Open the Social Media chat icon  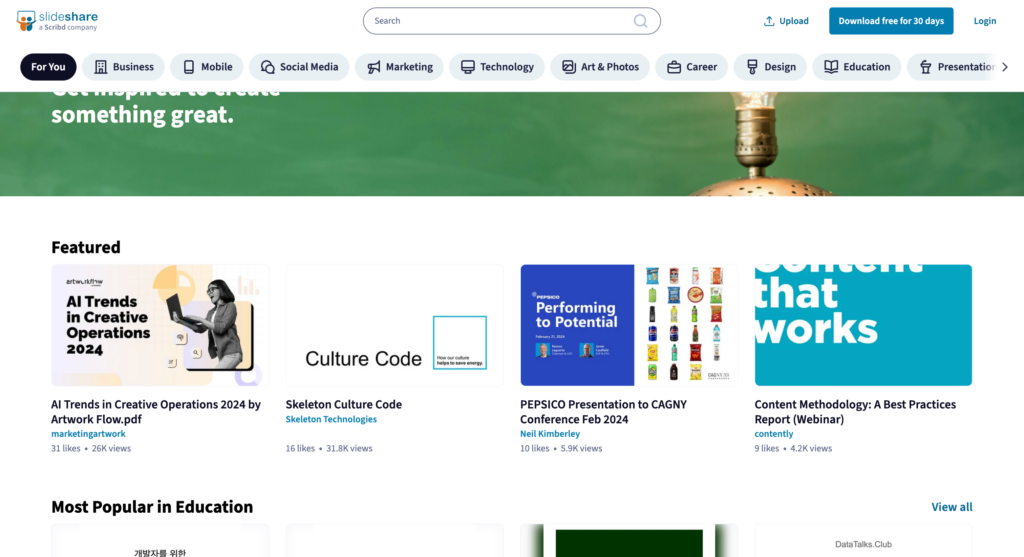[268, 67]
